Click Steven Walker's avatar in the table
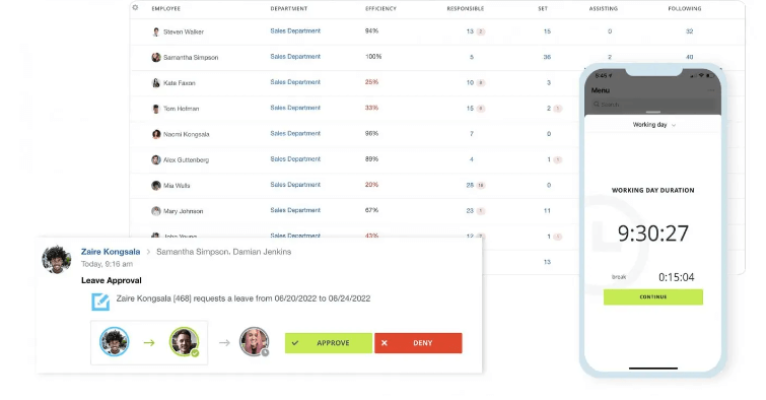The image size is (766, 400). (156, 32)
